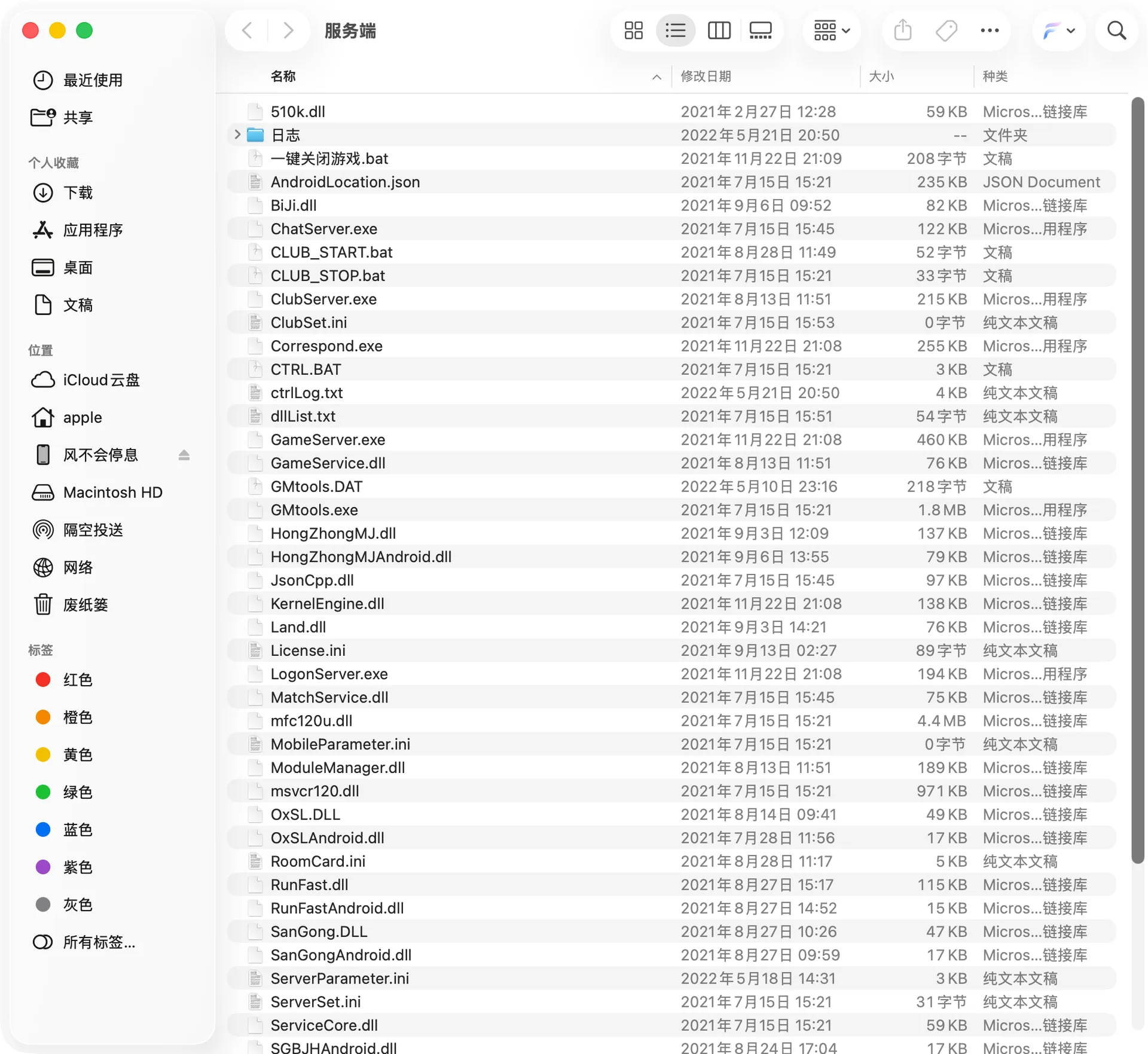Open the apple home folder
The image size is (1148, 1054).
[x=67, y=418]
